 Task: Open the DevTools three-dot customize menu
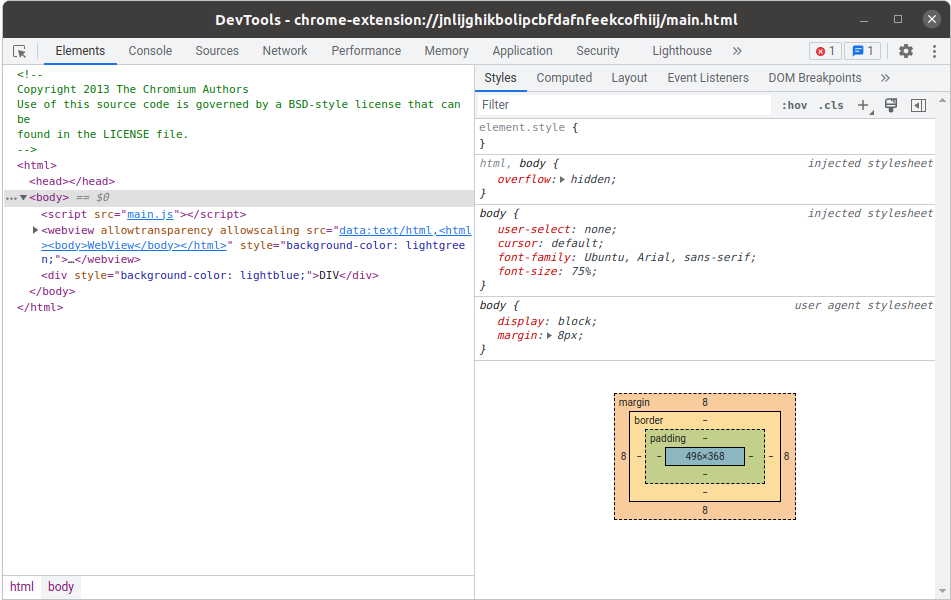tap(934, 51)
